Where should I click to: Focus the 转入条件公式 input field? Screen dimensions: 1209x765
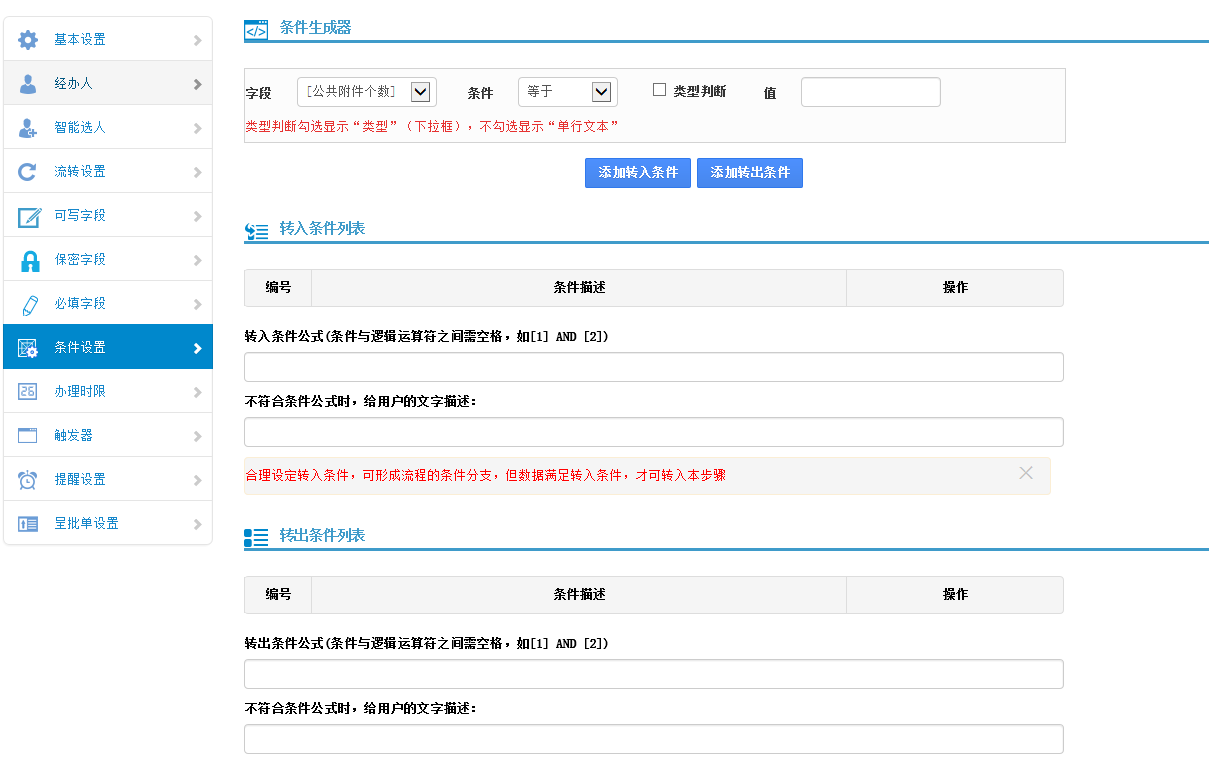tap(653, 367)
